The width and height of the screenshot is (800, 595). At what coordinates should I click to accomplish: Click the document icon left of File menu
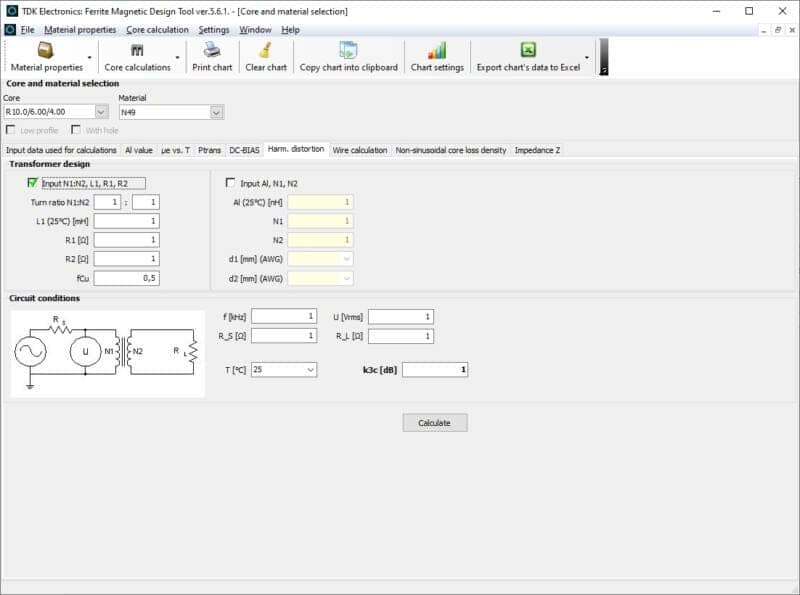pyautogui.click(x=10, y=30)
